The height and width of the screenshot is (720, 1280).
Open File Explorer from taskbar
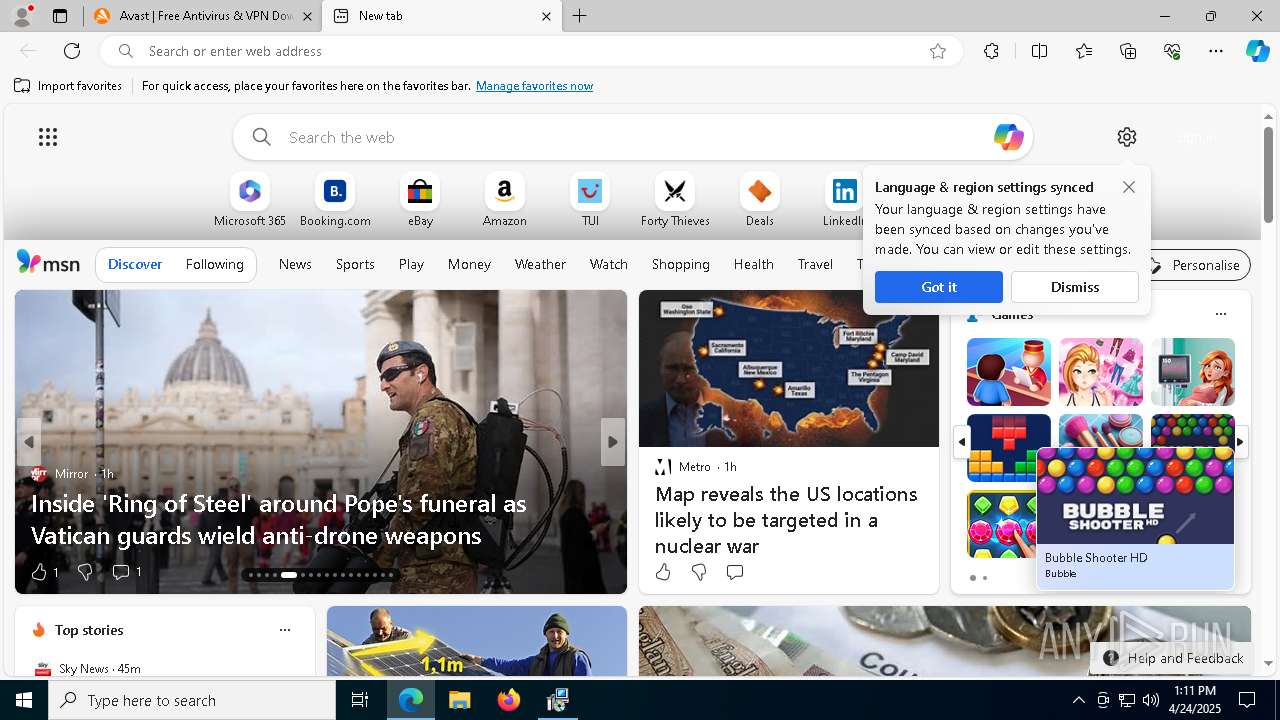(x=460, y=700)
